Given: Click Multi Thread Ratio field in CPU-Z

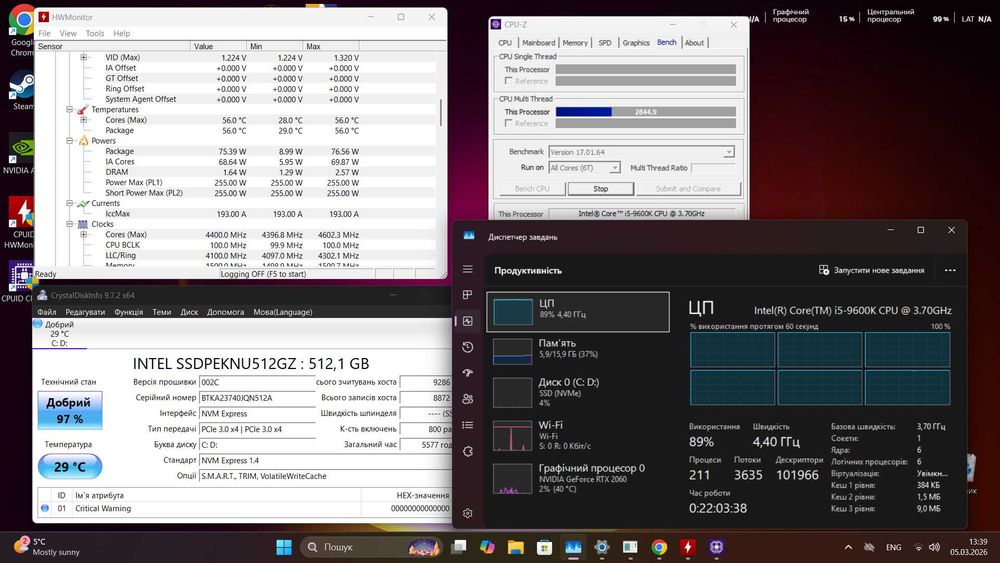Looking at the screenshot, I should [x=713, y=168].
